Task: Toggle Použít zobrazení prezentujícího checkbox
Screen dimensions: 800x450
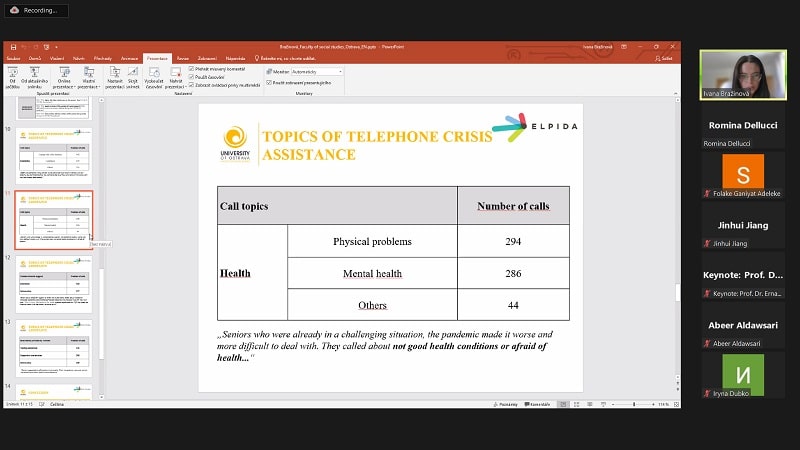Action: [268, 82]
